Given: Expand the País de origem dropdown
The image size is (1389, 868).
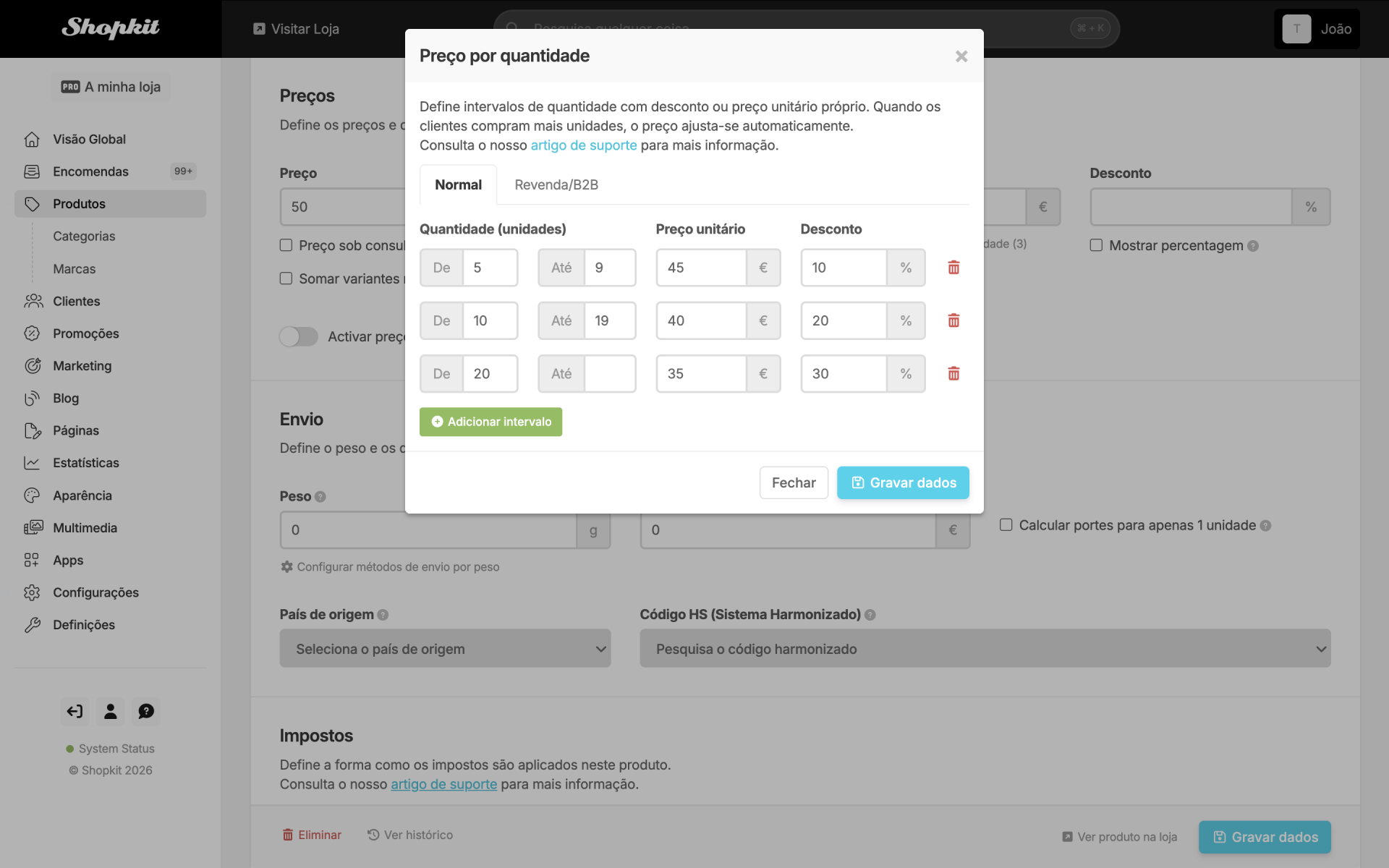Looking at the screenshot, I should pyautogui.click(x=445, y=649).
